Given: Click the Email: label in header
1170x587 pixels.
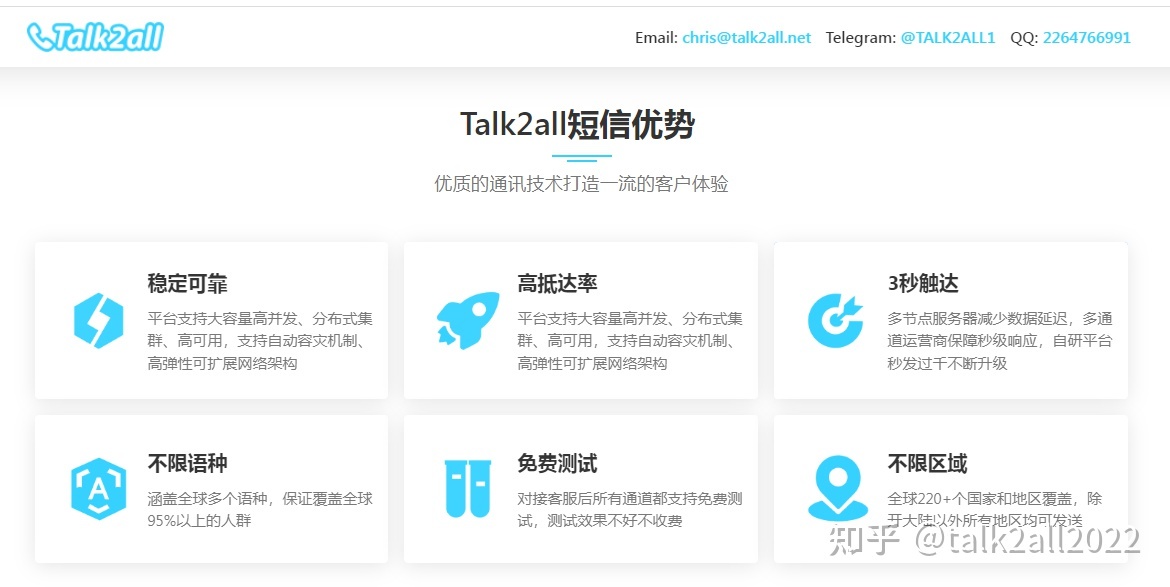Looking at the screenshot, I should (657, 37).
